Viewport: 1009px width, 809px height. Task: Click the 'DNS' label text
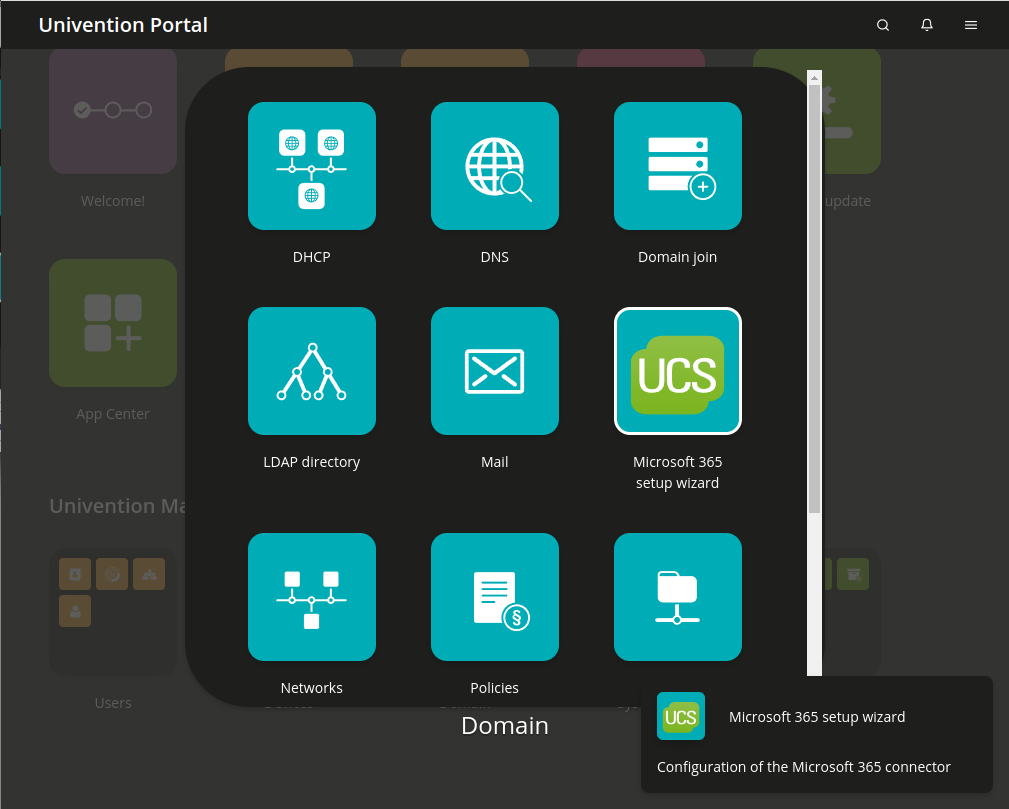(x=494, y=257)
